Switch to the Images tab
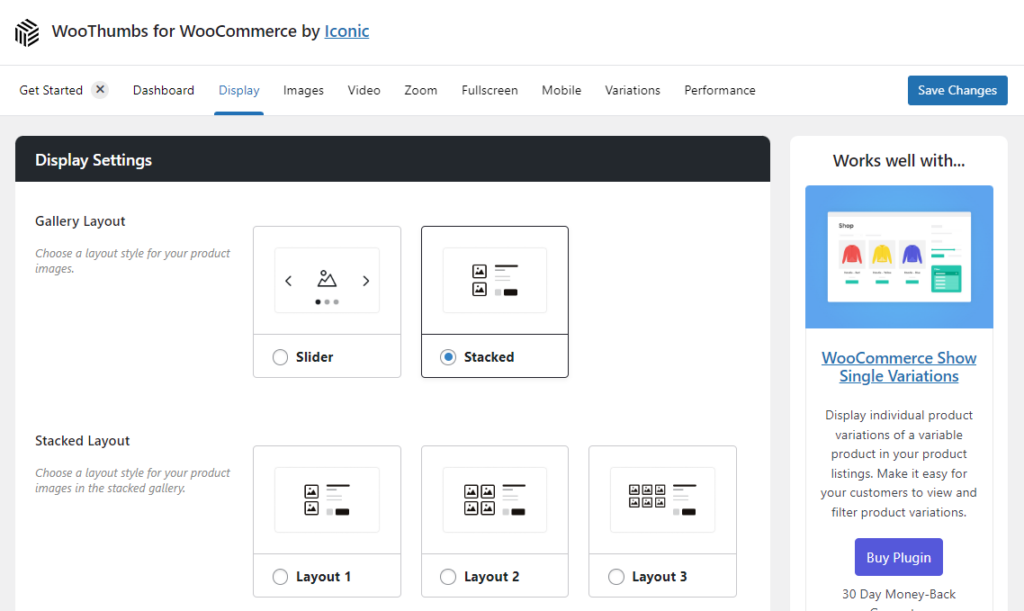Image resolution: width=1024 pixels, height=611 pixels. click(x=303, y=90)
